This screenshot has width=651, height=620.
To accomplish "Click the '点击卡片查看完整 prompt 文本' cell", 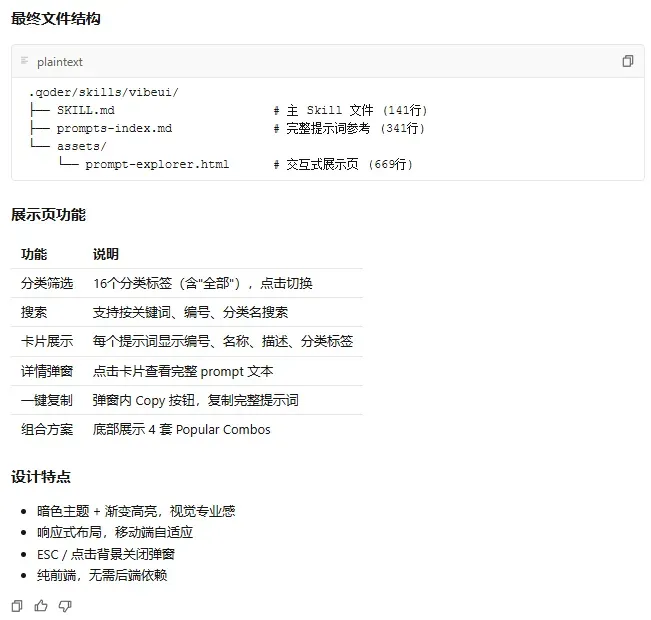I will (183, 371).
